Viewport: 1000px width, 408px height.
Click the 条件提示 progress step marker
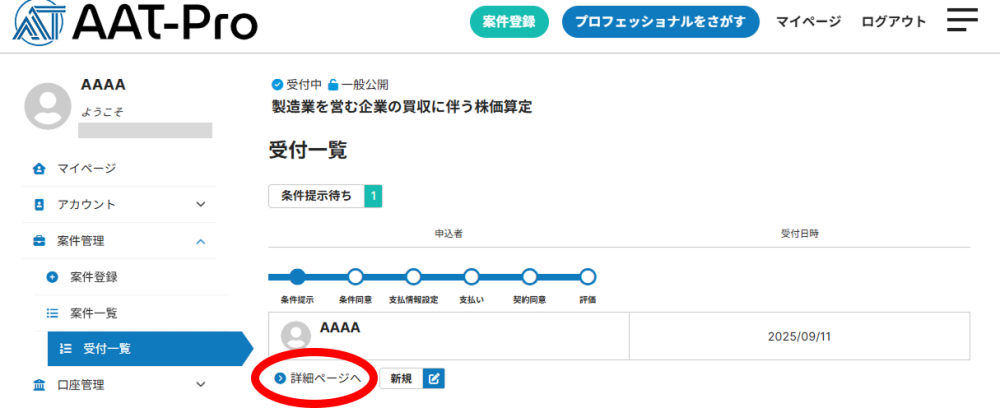[297, 277]
